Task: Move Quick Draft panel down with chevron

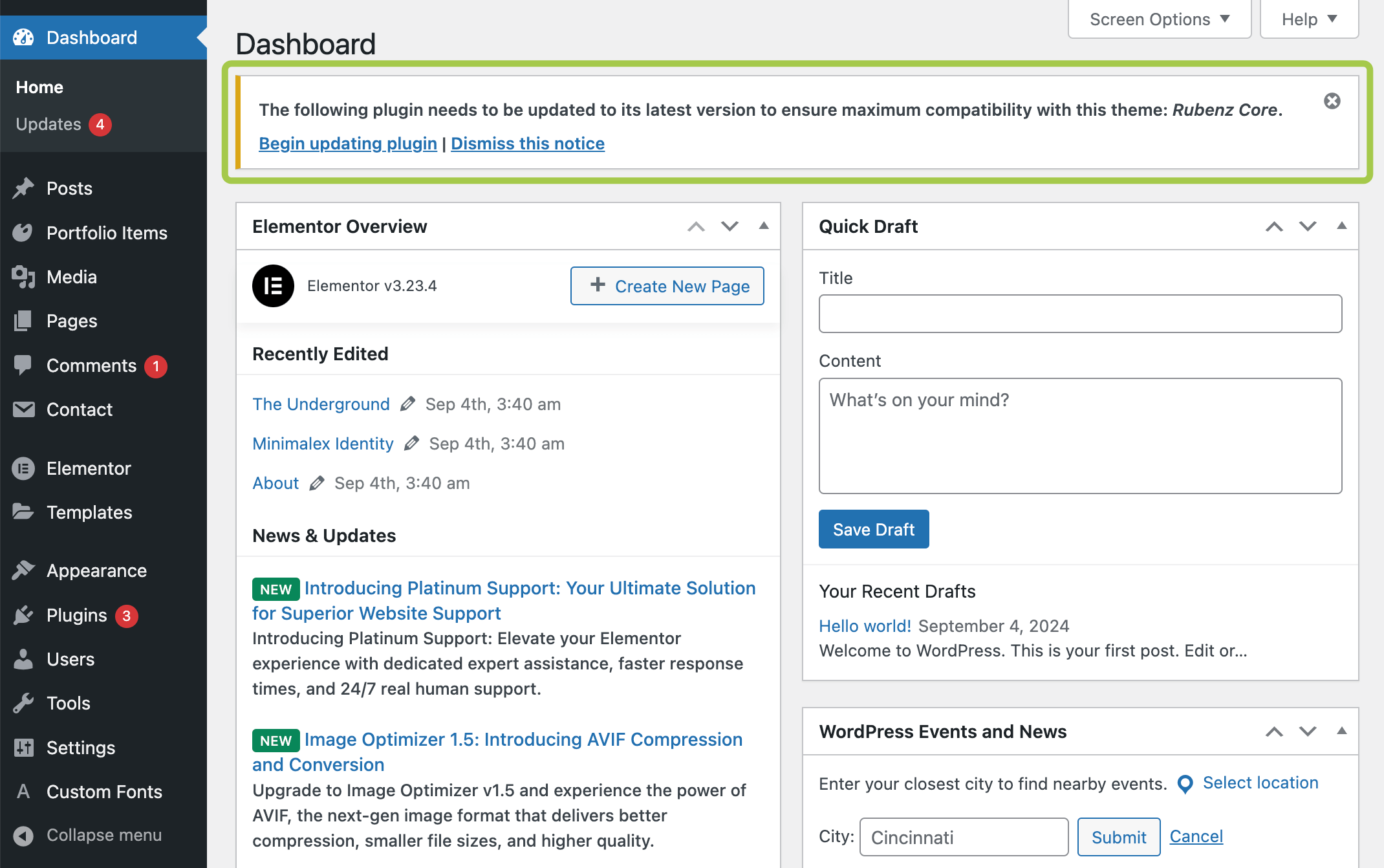Action: 1308,226
